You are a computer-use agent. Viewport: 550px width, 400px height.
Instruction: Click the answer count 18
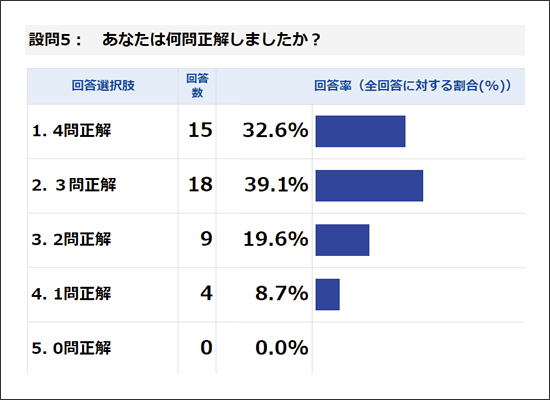[x=200, y=185]
